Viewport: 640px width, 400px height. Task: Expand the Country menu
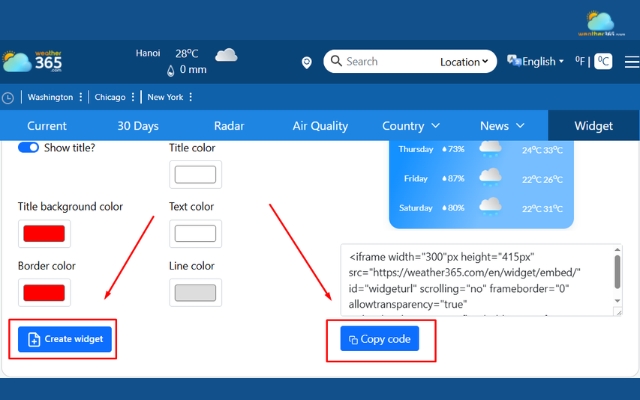(411, 126)
